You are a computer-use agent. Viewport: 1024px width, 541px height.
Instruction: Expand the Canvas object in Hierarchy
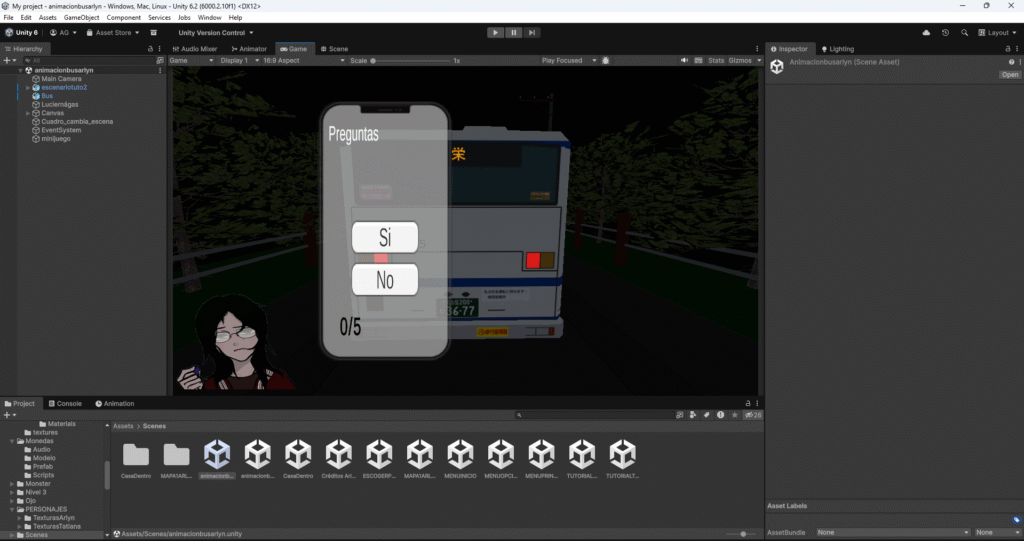coord(28,113)
